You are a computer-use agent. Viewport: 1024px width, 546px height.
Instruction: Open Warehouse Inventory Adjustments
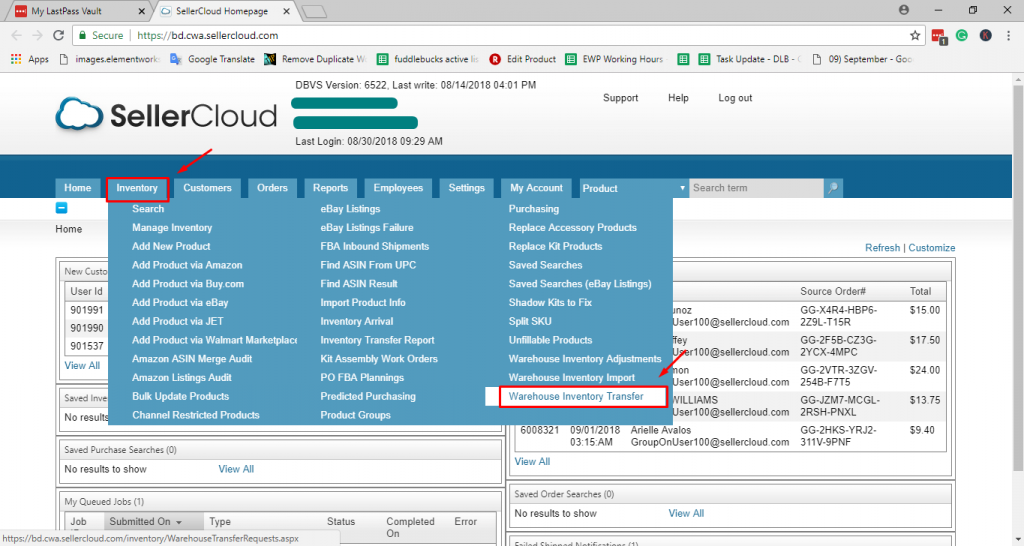(585, 359)
